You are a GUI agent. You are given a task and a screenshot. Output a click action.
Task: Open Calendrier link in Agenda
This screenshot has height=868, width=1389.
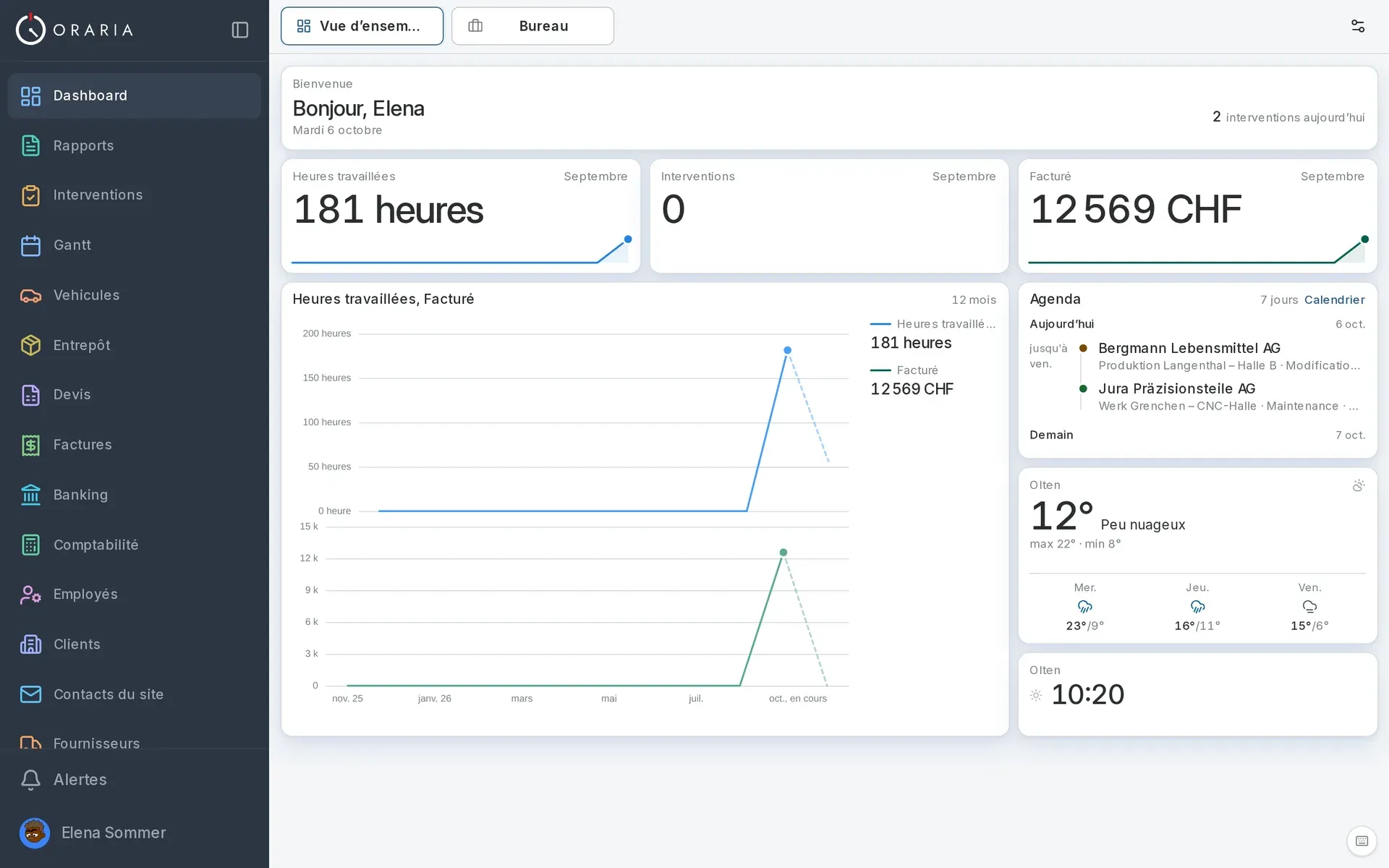click(x=1334, y=299)
